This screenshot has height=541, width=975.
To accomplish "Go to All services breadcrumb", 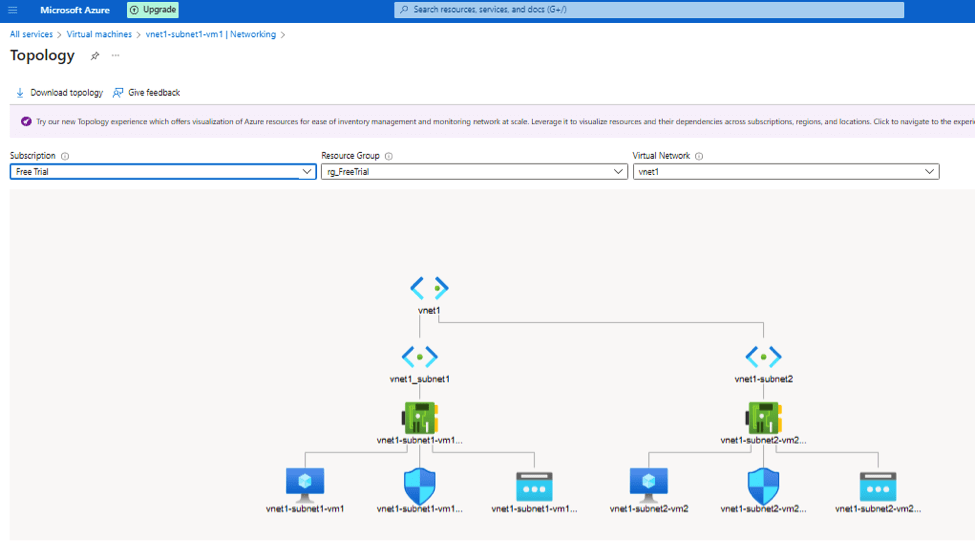I will 32,35.
